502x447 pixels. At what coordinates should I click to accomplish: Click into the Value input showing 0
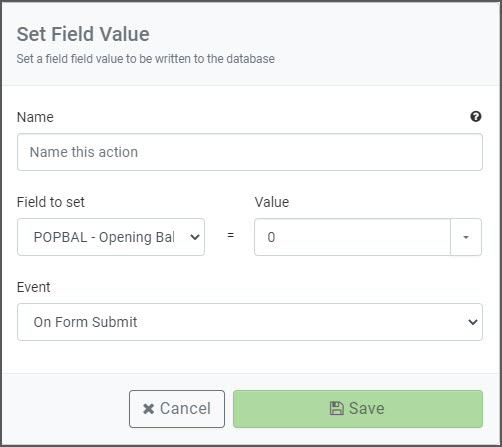pos(352,237)
